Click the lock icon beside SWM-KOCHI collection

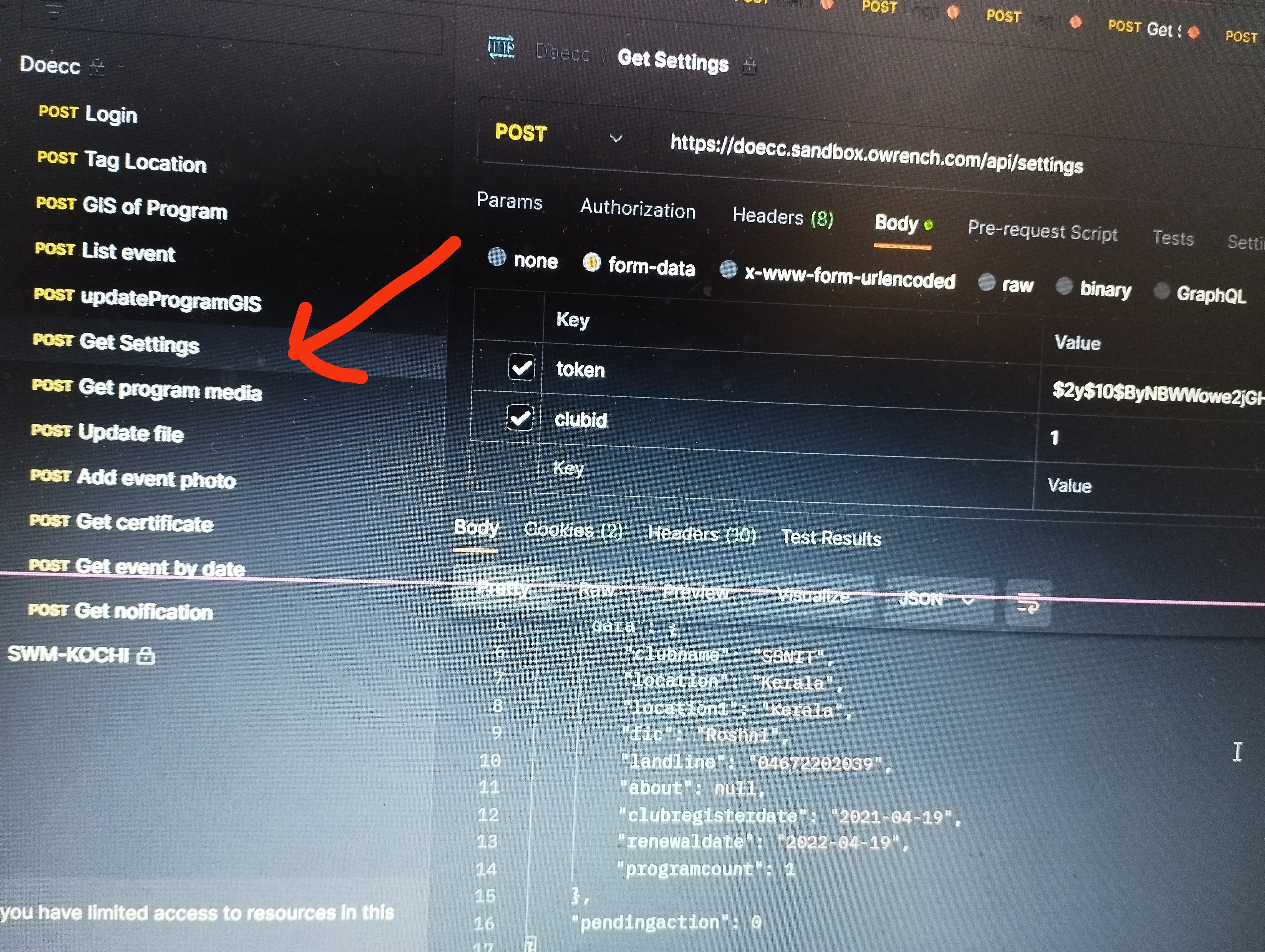(146, 655)
